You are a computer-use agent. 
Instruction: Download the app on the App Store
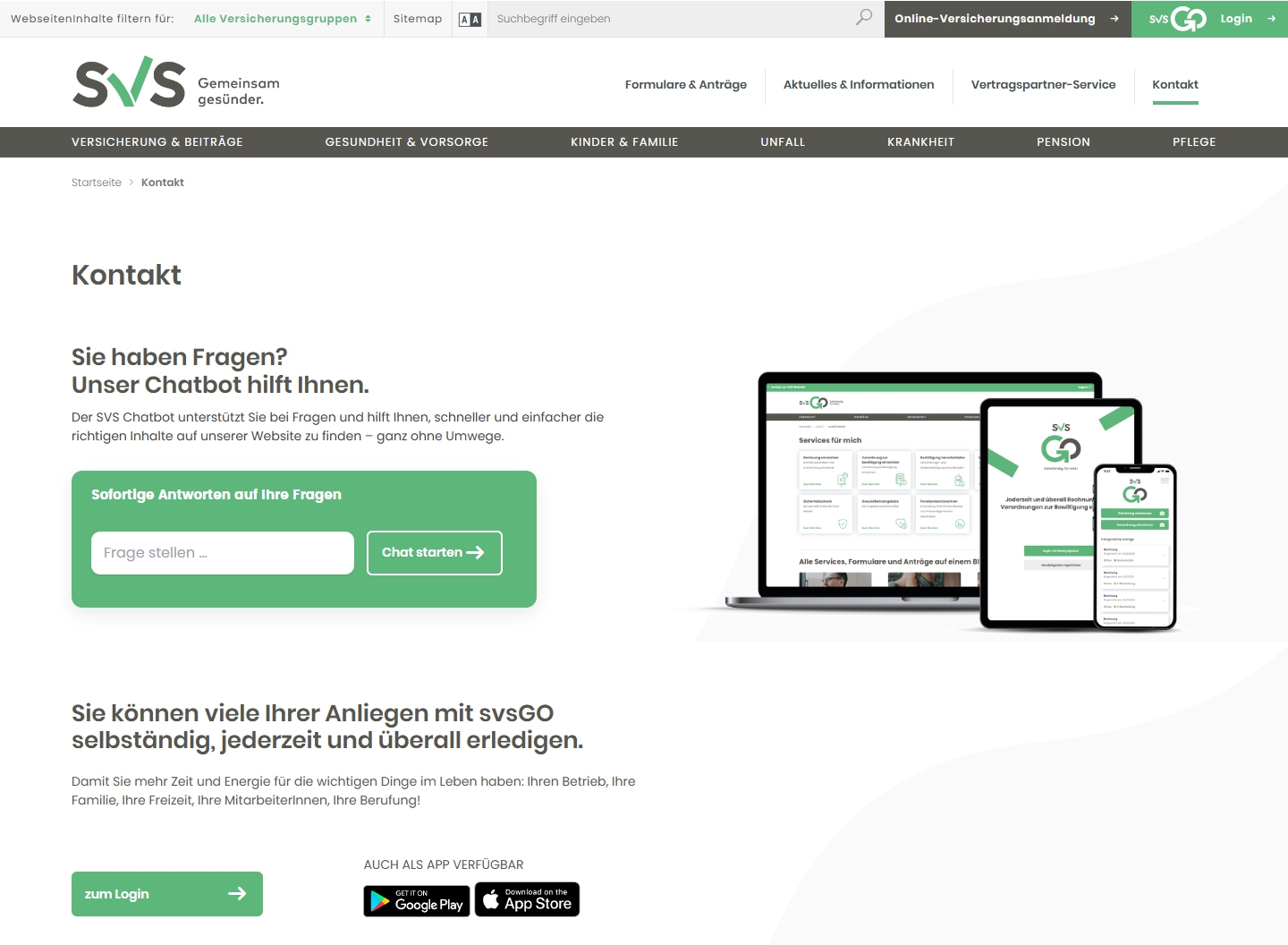[x=527, y=899]
